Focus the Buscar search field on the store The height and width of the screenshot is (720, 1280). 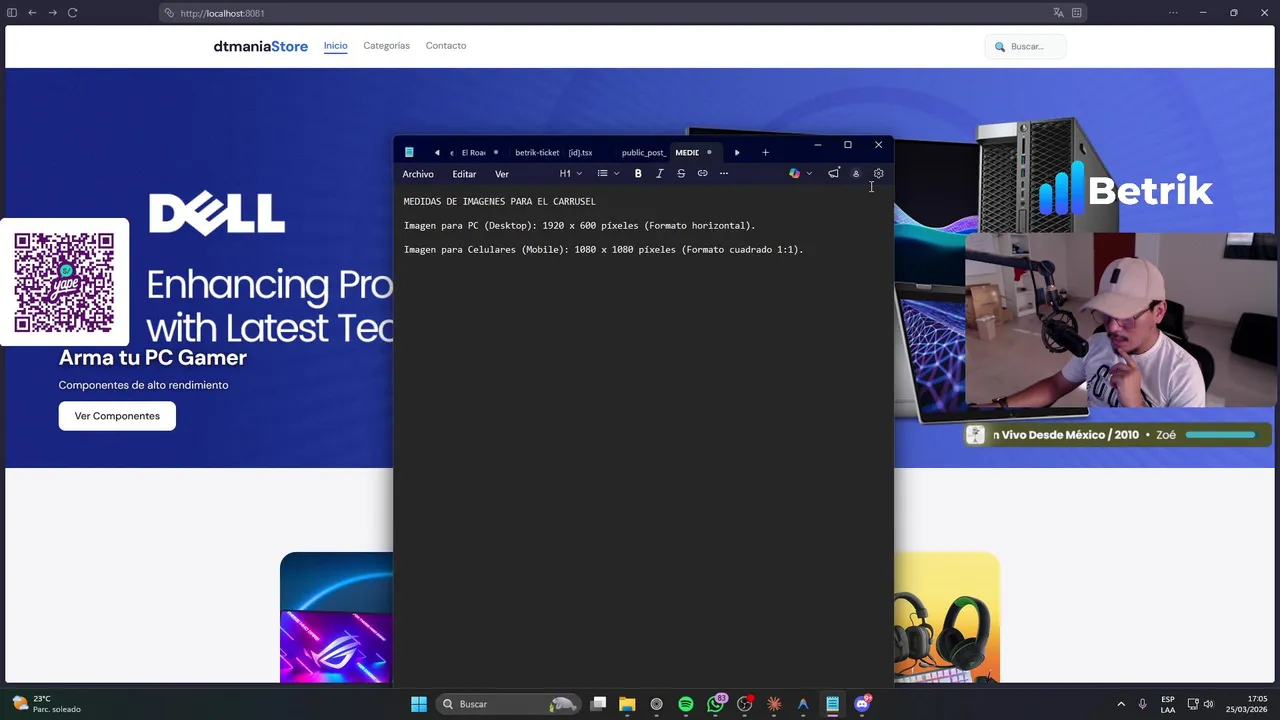tap(1026, 46)
